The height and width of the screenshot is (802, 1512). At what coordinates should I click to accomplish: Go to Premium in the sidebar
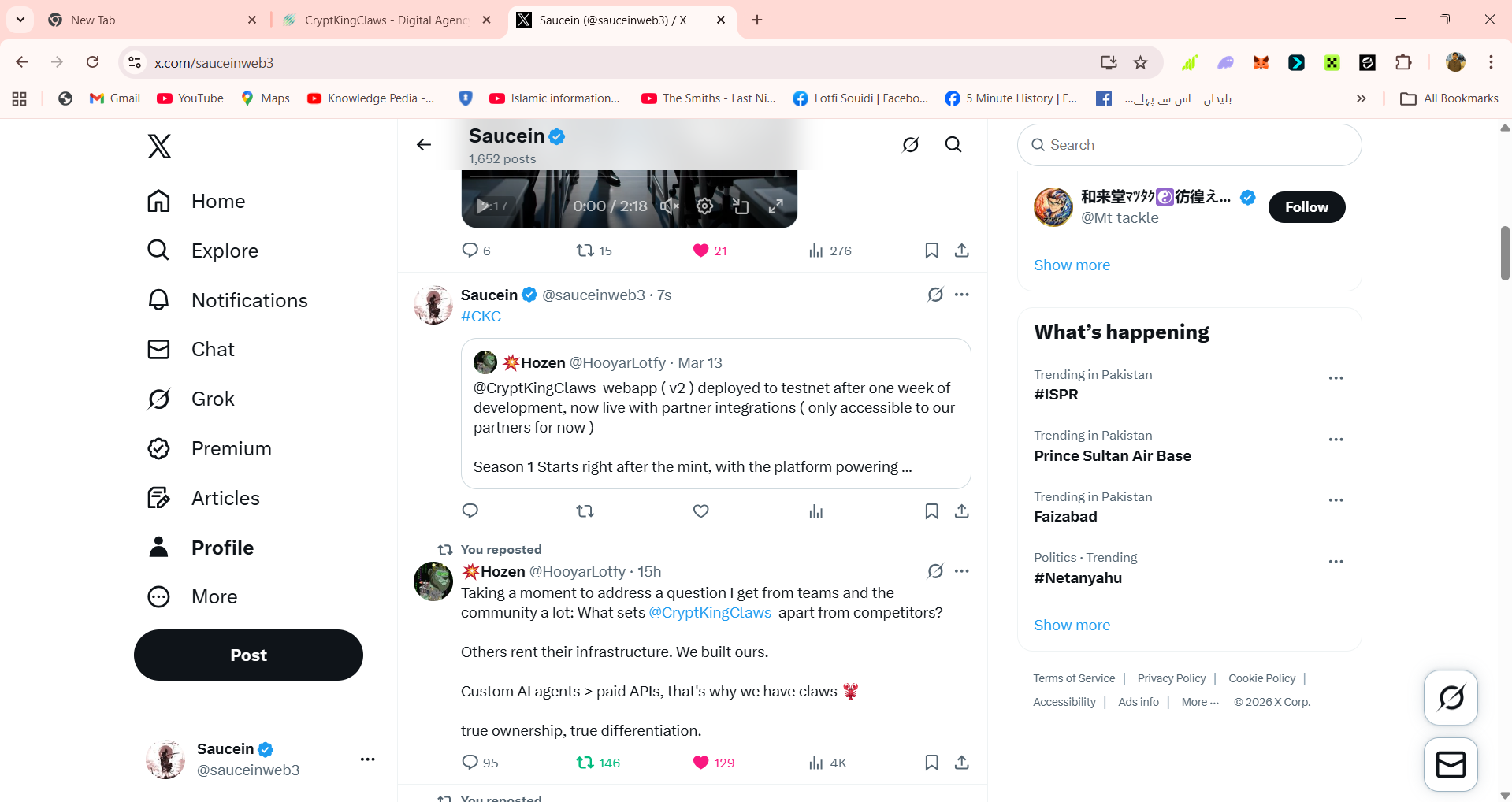click(209, 448)
